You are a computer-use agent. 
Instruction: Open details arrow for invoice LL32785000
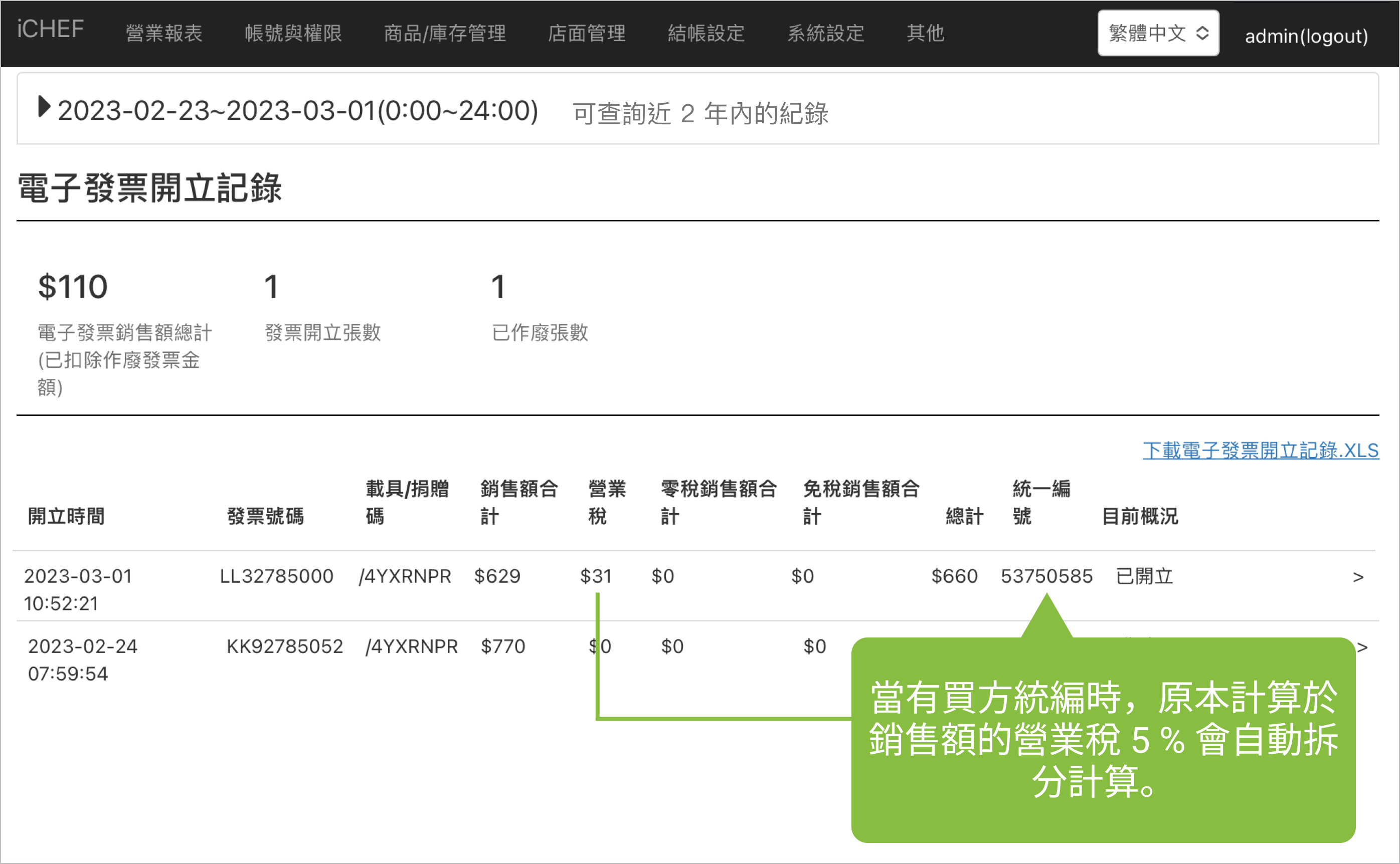coord(1358,577)
